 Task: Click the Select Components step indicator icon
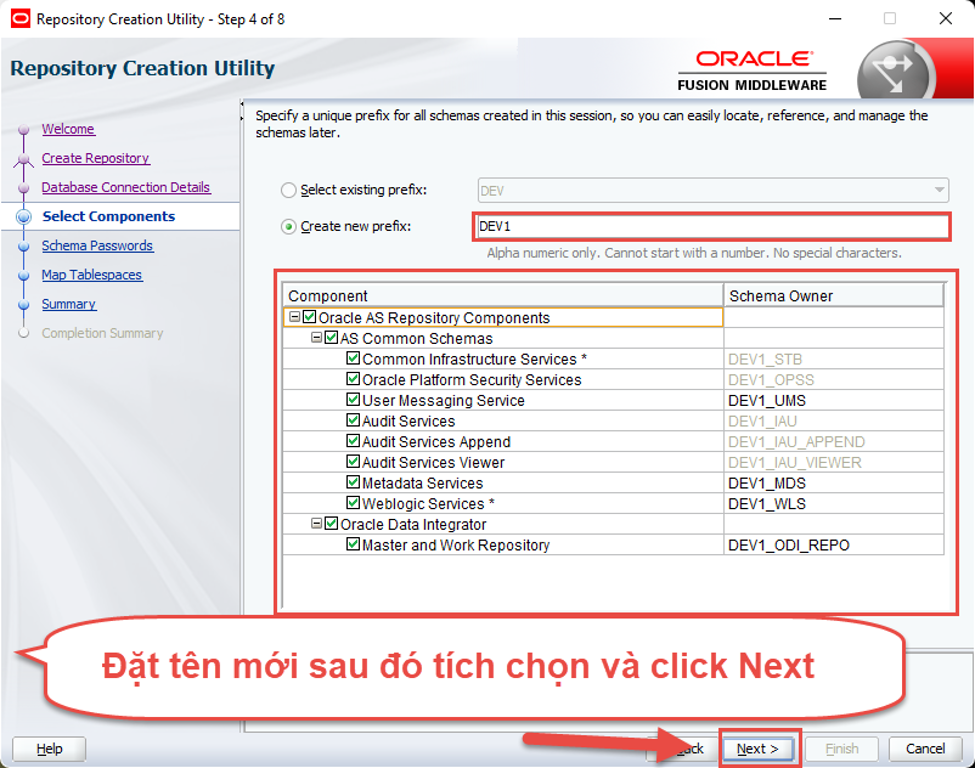coord(26,216)
